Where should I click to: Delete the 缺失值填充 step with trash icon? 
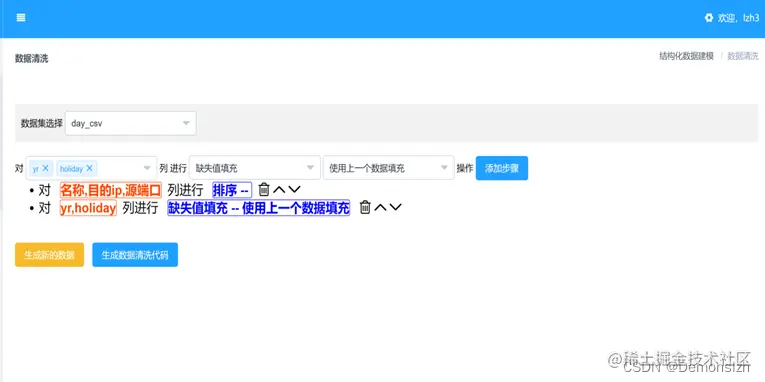tap(365, 207)
